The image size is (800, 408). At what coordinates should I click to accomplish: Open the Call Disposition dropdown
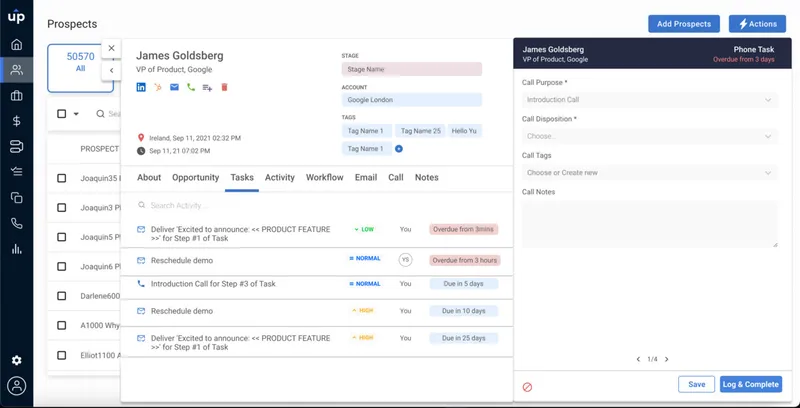tap(649, 136)
